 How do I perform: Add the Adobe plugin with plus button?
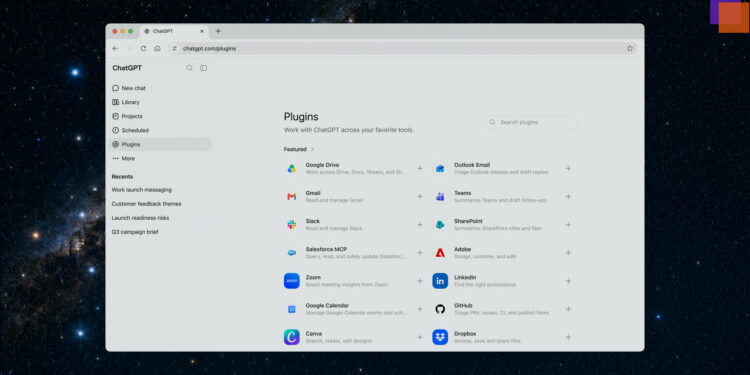pos(568,253)
